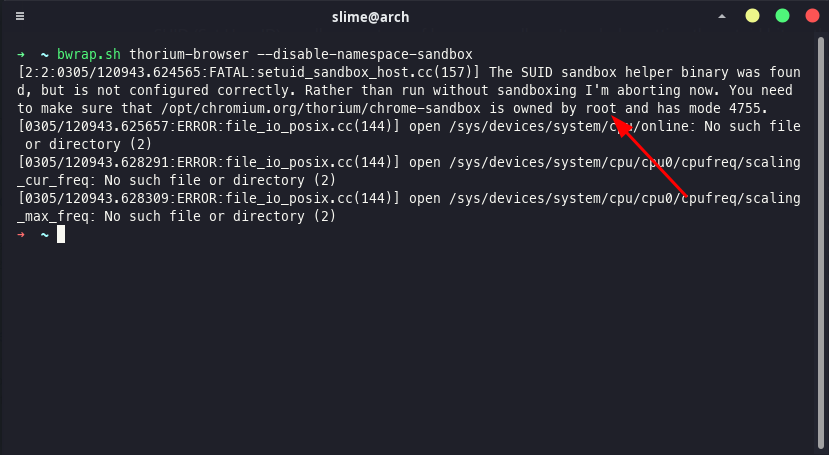
Task: Click the vertical scrollbar on right edge
Action: tap(820, 238)
